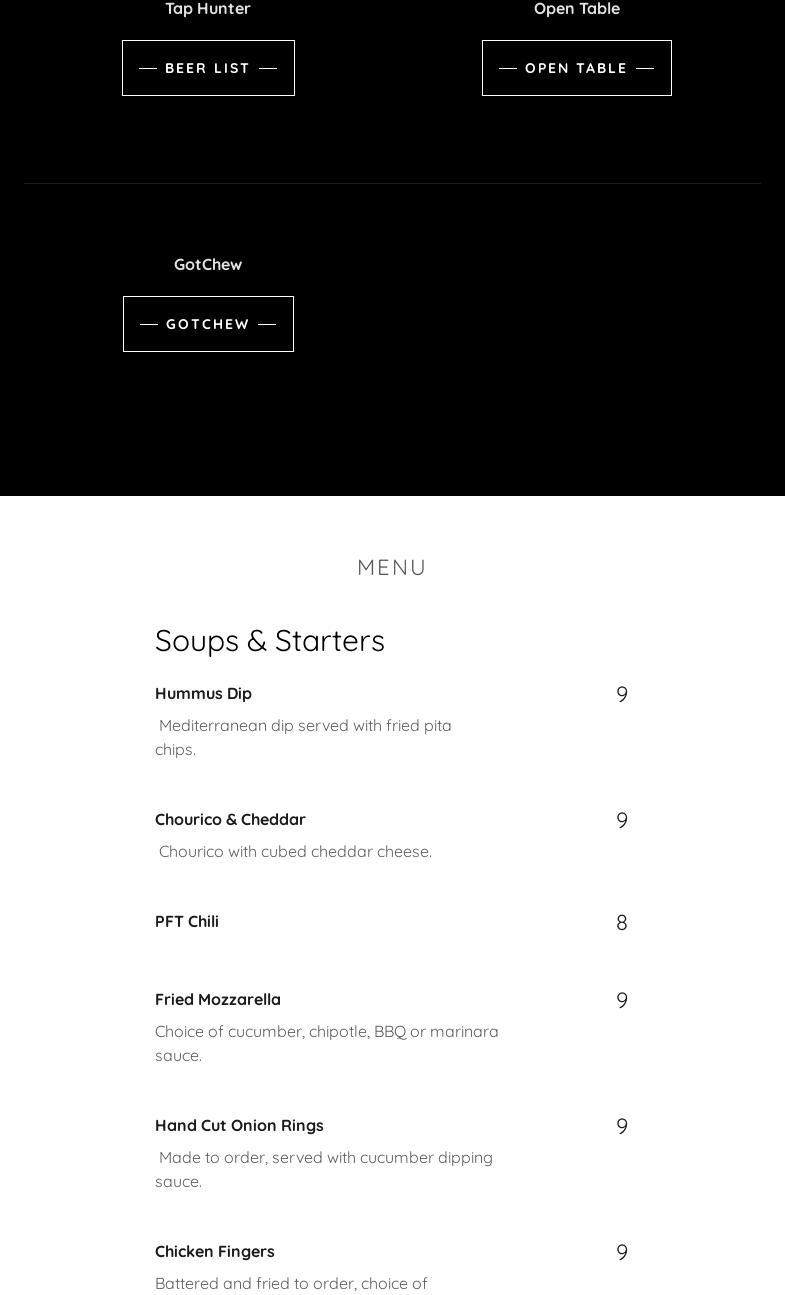Open the OPEN TABLE reservation button

click(576, 68)
